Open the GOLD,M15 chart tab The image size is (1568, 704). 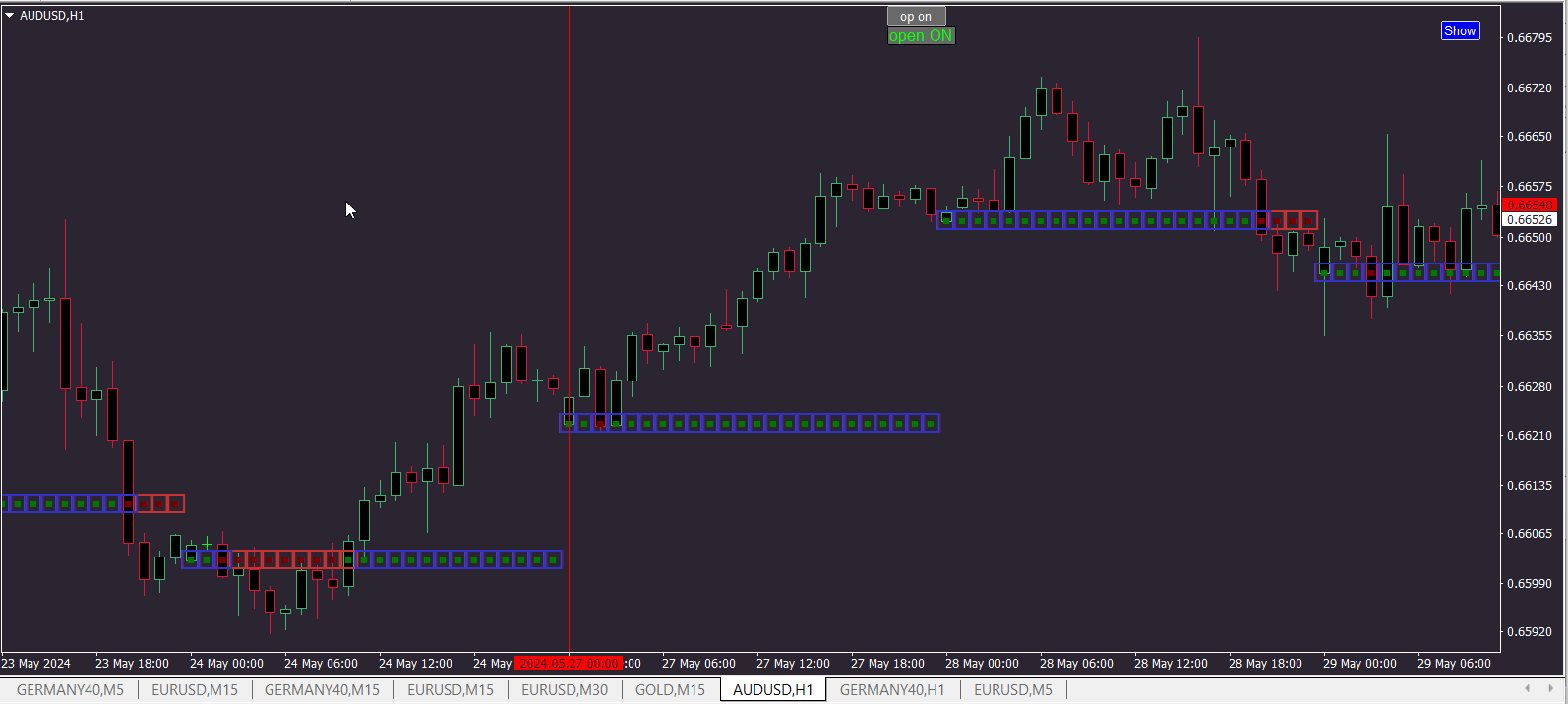tap(670, 689)
